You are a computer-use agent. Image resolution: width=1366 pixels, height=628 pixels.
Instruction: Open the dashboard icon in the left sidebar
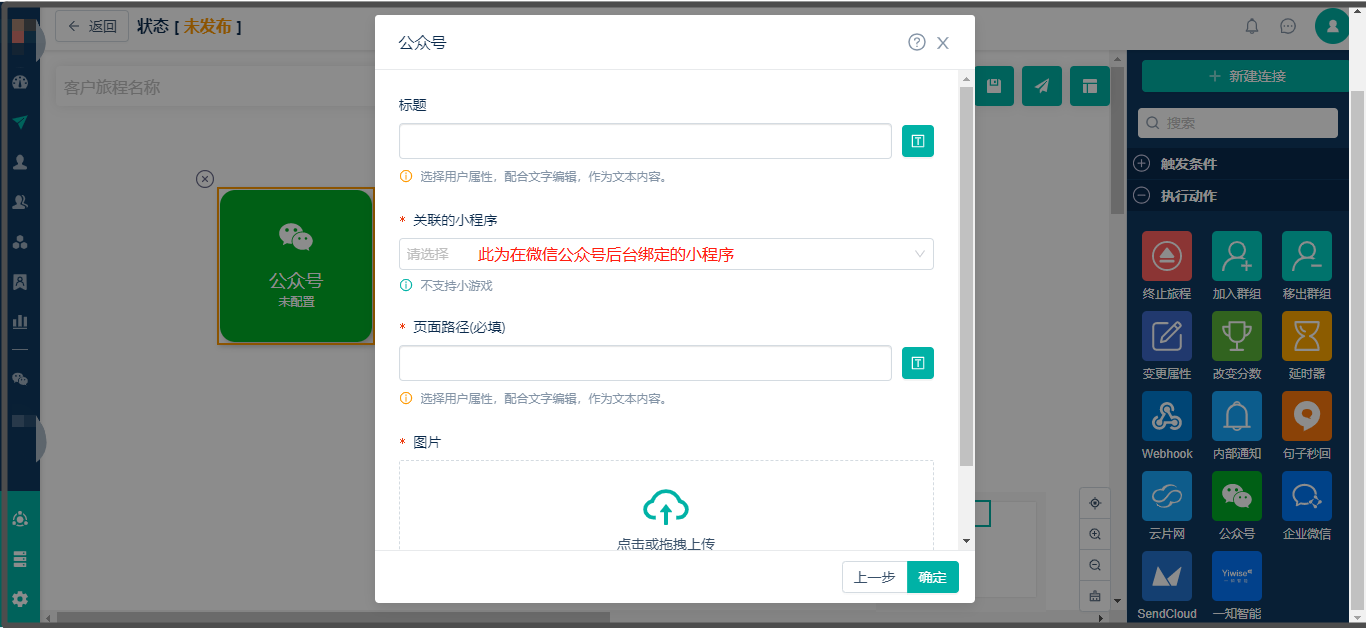pyautogui.click(x=20, y=83)
